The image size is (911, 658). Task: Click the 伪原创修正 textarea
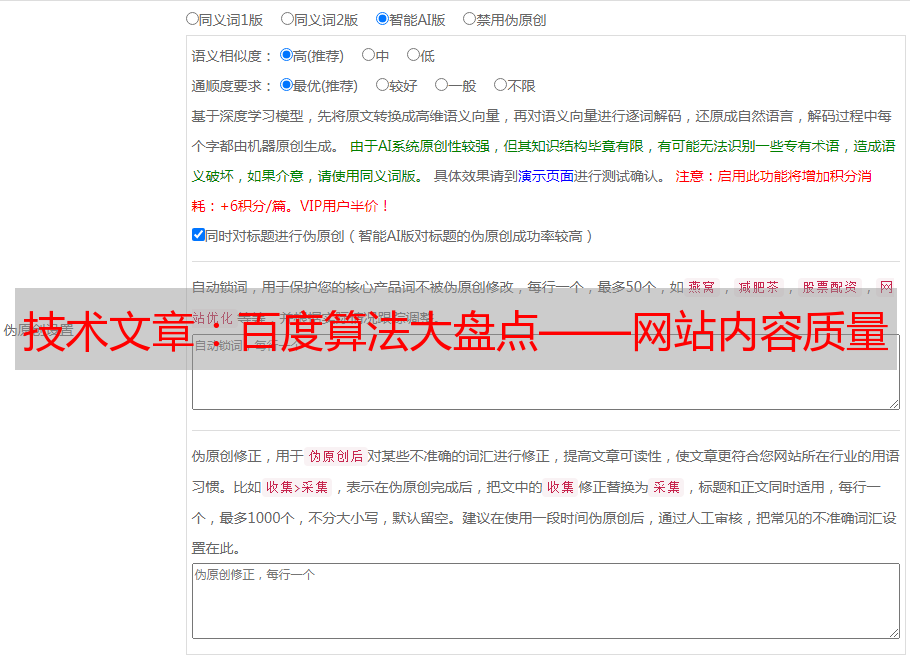point(546,601)
